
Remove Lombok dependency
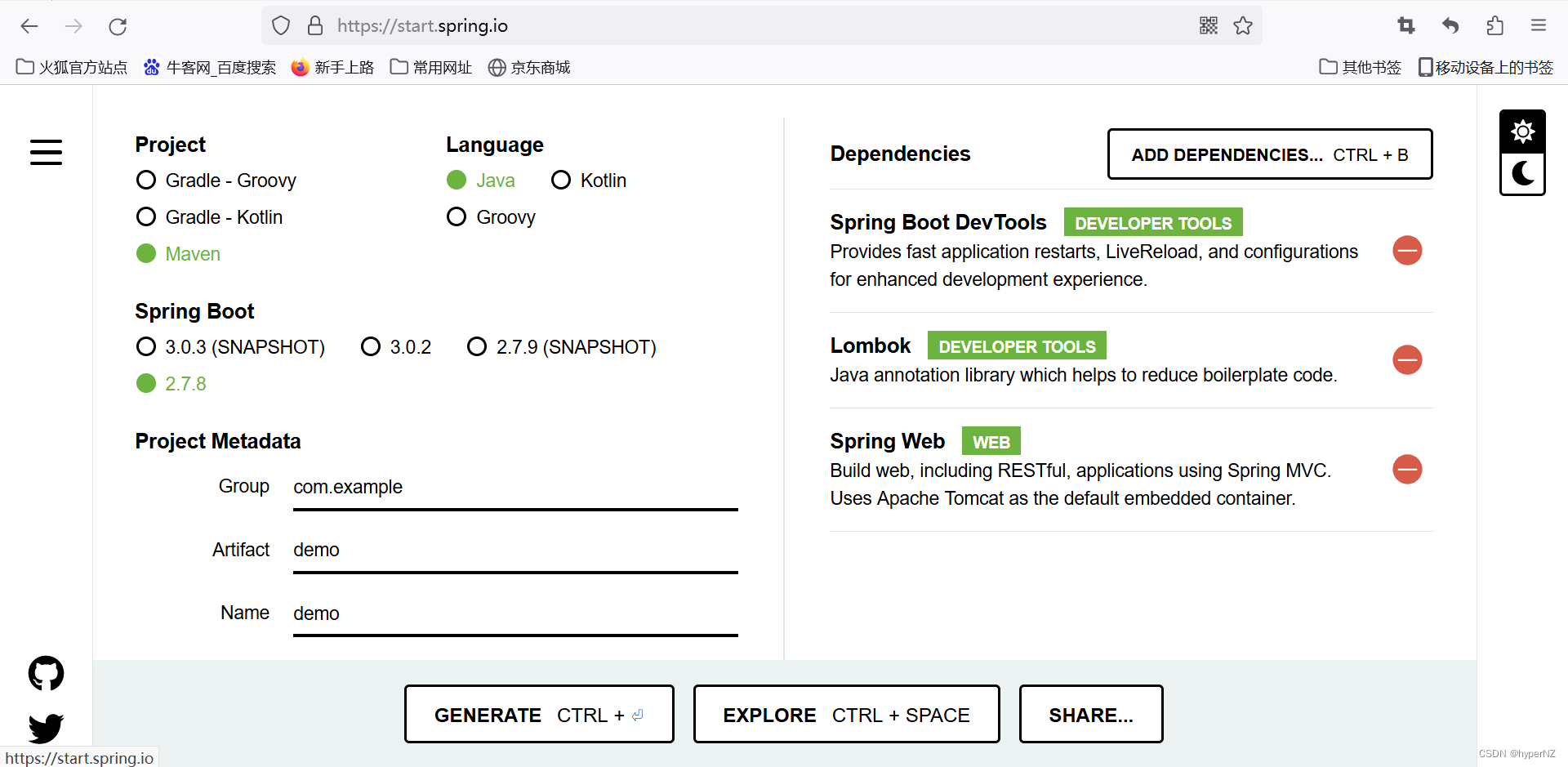pos(1407,359)
